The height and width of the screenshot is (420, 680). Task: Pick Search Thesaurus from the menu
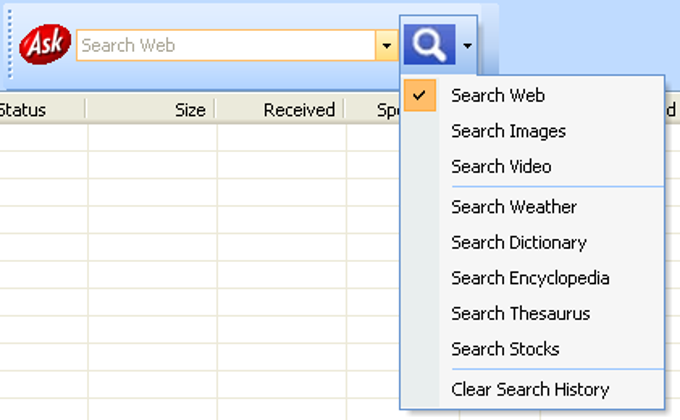(533, 314)
